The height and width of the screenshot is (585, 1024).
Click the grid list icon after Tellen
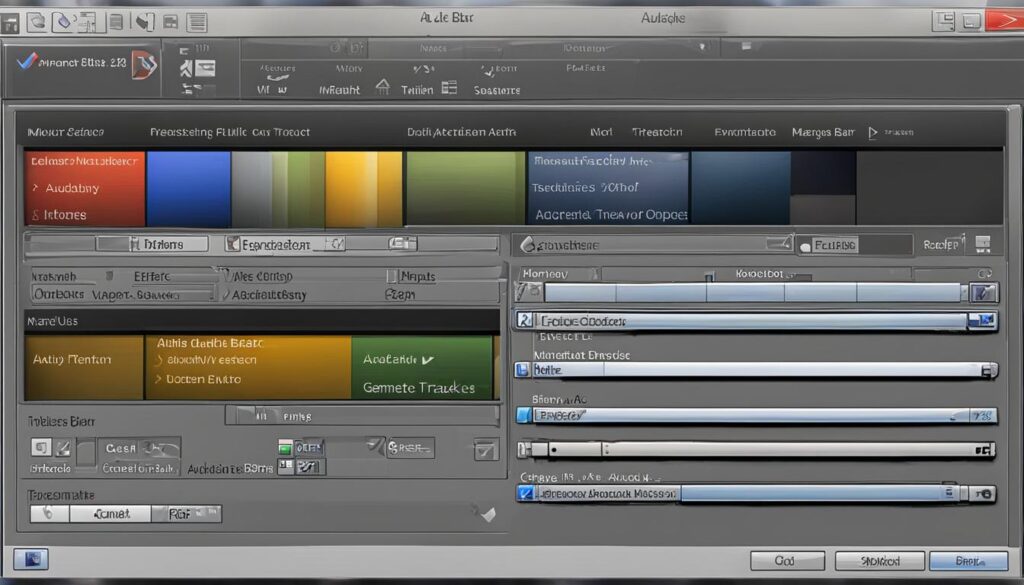[x=449, y=87]
